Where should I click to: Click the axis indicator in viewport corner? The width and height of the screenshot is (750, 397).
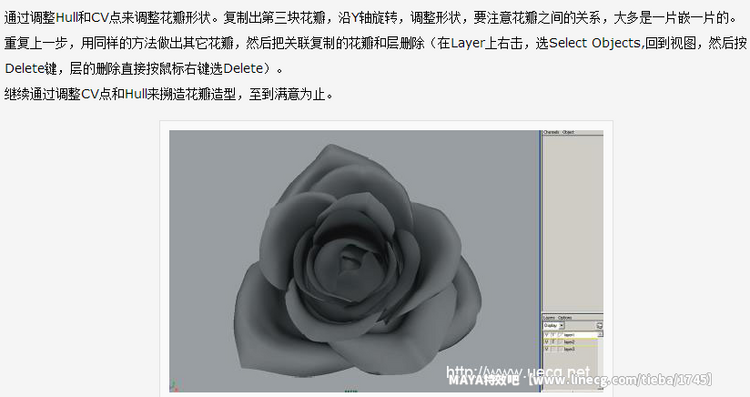[175, 386]
